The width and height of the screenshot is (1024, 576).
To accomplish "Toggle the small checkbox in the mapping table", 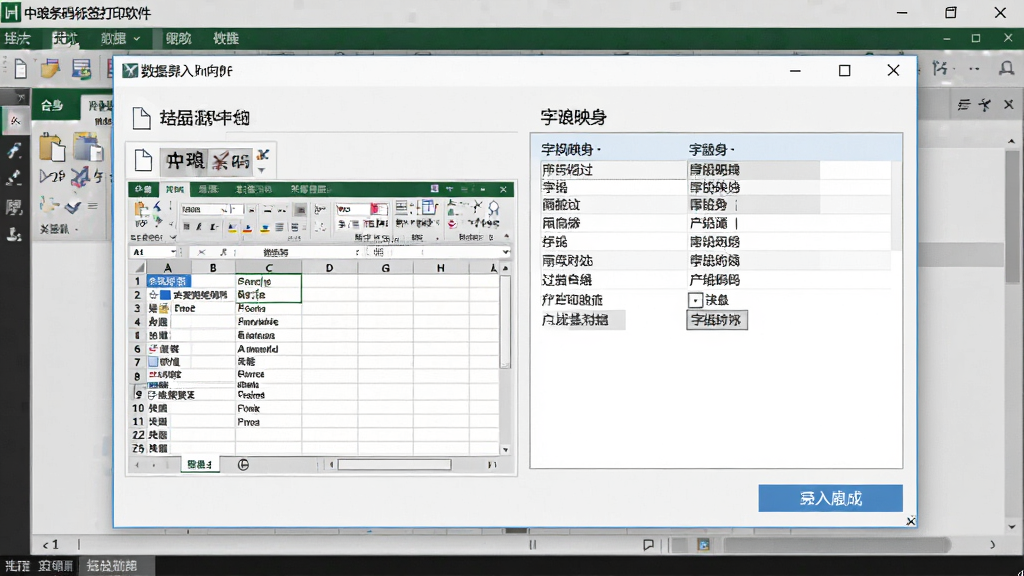I will [x=695, y=300].
